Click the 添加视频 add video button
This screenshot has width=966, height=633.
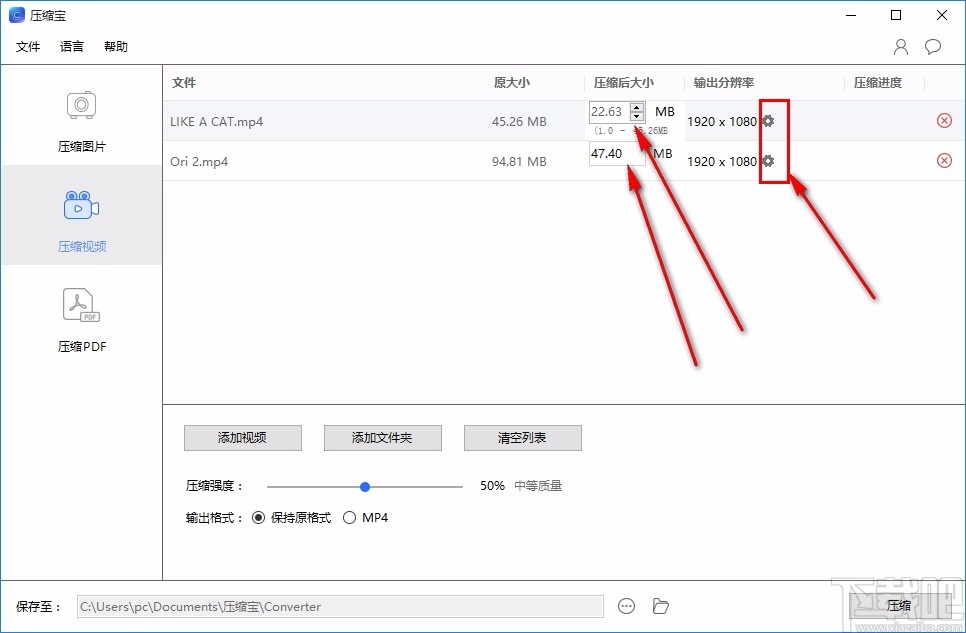click(x=242, y=437)
